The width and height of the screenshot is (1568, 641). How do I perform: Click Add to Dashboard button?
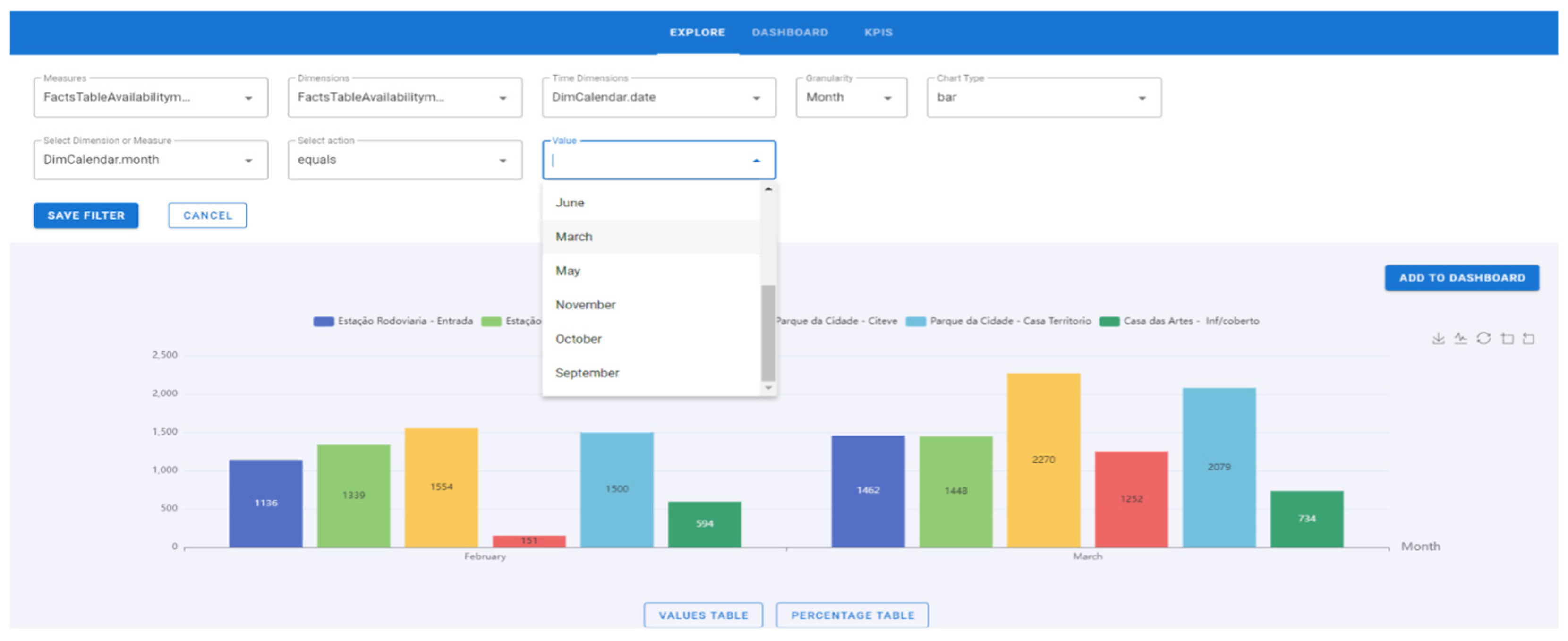(x=1461, y=278)
